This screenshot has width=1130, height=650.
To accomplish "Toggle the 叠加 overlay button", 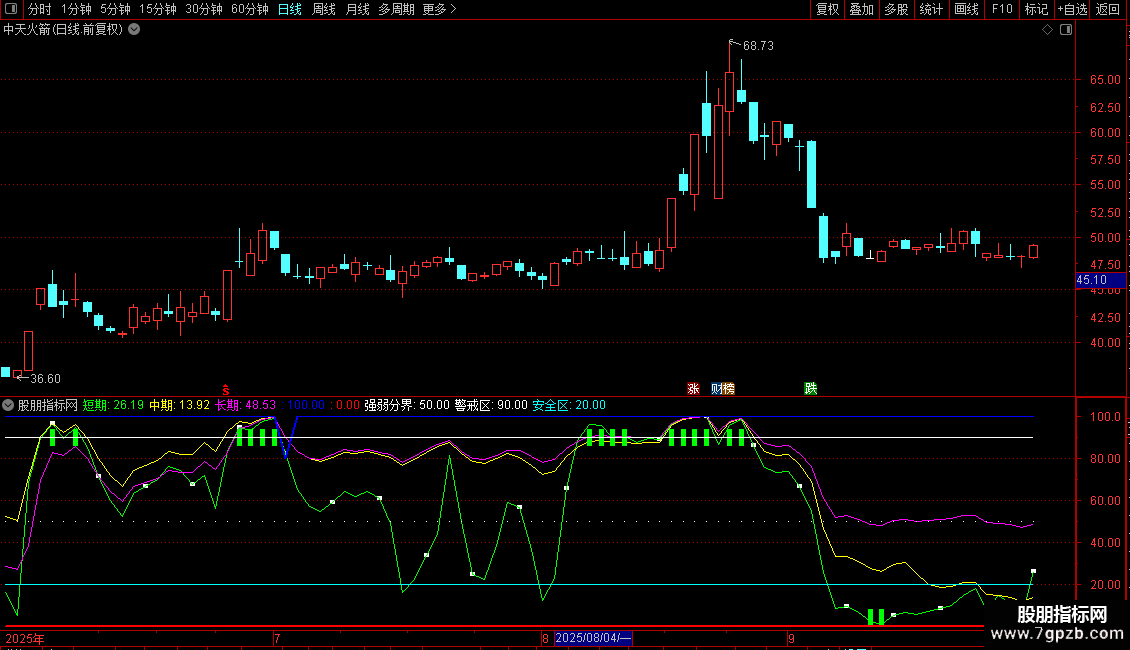I will tap(861, 10).
